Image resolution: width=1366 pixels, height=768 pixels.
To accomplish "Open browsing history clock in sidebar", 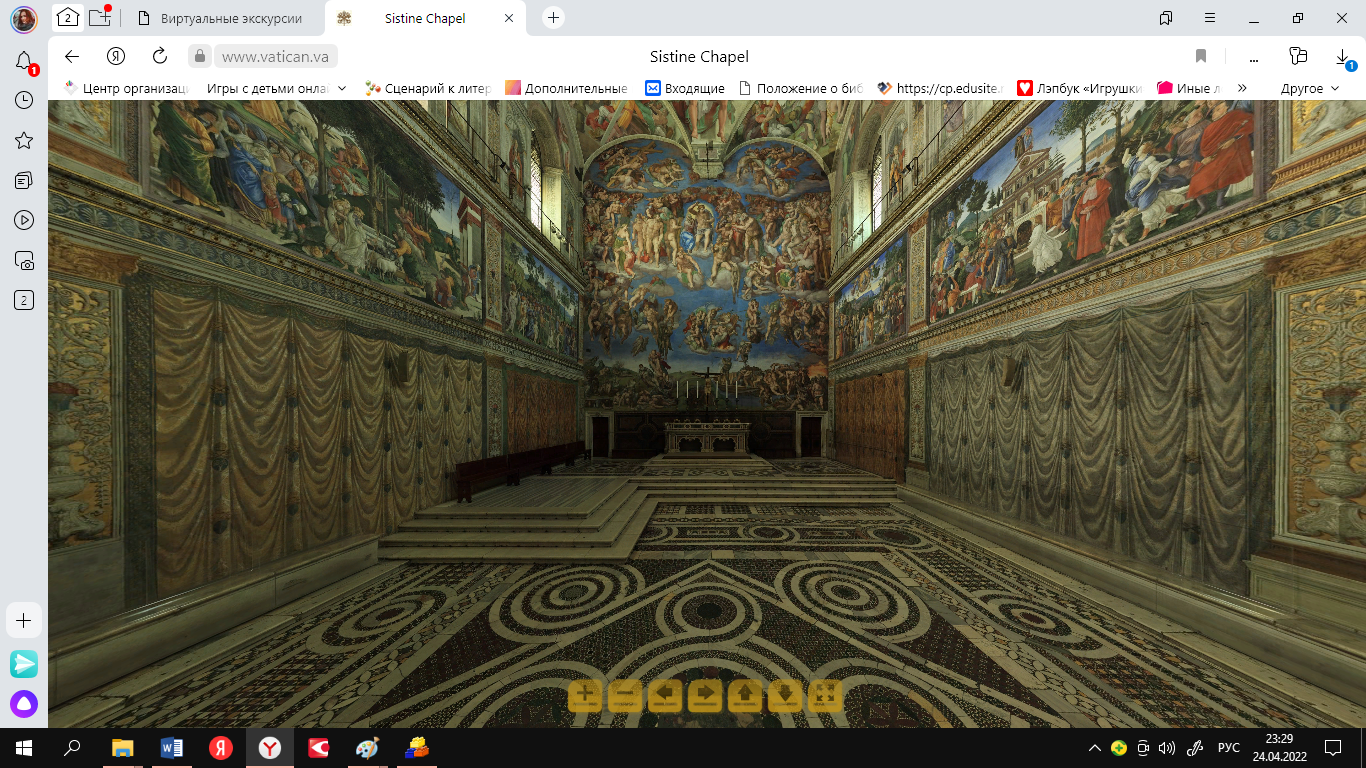I will (24, 100).
